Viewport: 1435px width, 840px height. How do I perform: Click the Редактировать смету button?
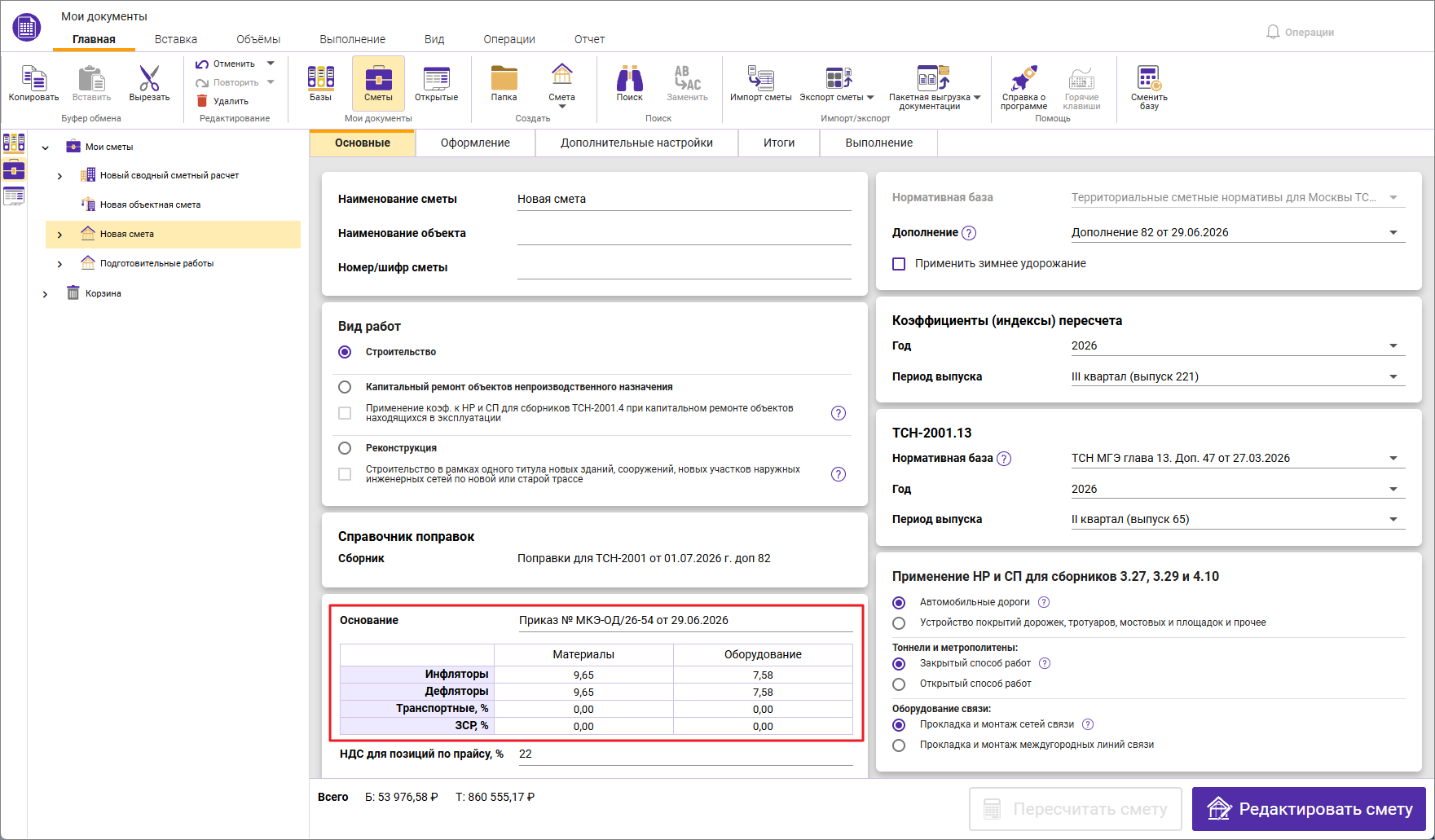pyautogui.click(x=1309, y=809)
